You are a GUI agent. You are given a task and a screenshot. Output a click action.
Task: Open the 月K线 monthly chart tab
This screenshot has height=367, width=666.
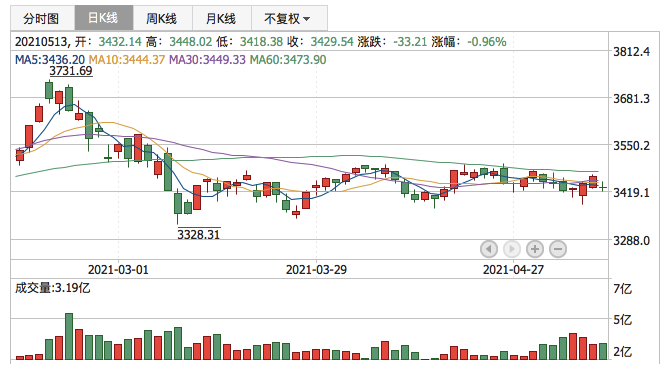[221, 18]
